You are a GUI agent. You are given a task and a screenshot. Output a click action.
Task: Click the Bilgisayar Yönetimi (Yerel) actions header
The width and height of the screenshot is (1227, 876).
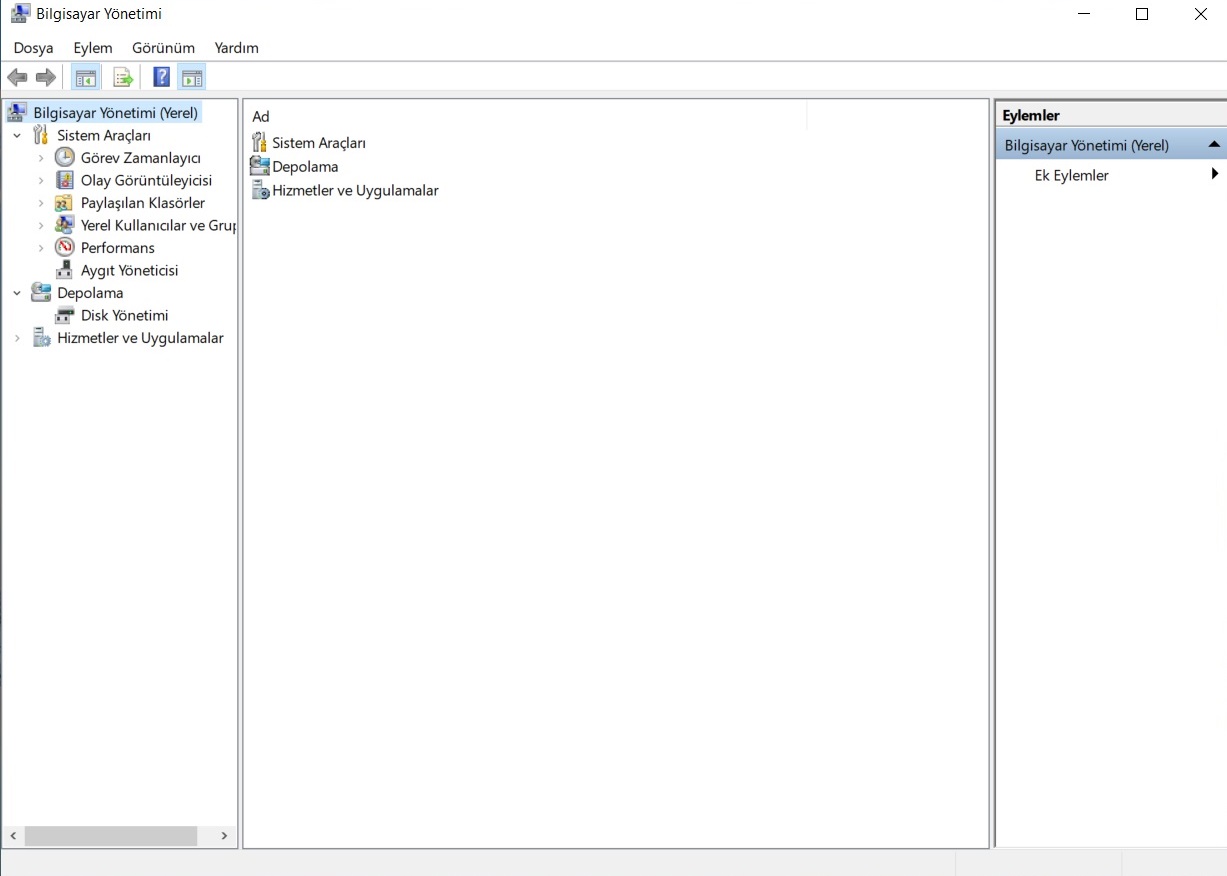click(x=1111, y=145)
